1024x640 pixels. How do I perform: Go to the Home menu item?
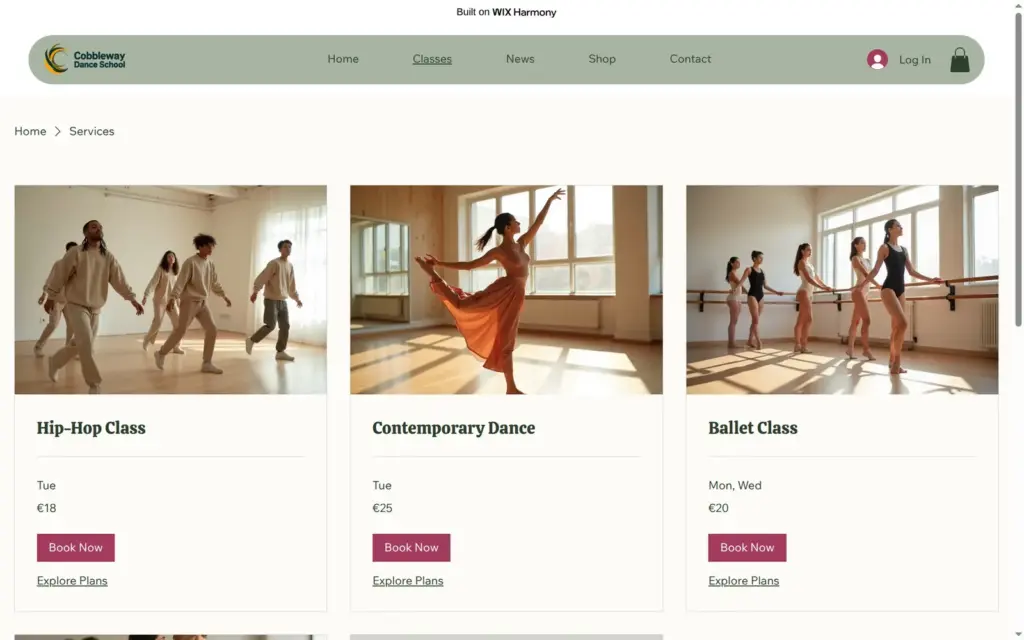click(x=343, y=59)
